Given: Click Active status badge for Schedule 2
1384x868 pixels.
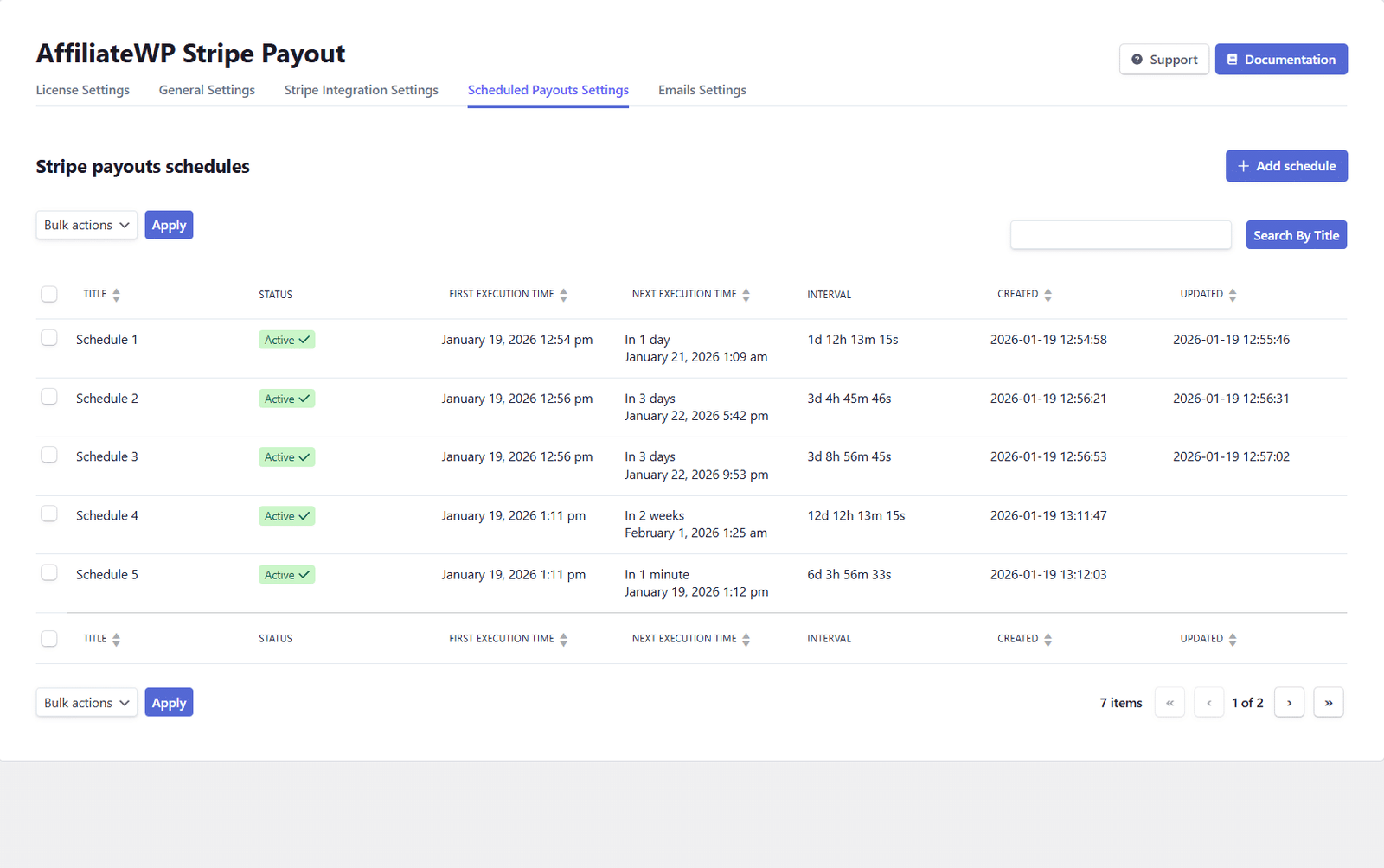Looking at the screenshot, I should point(286,399).
